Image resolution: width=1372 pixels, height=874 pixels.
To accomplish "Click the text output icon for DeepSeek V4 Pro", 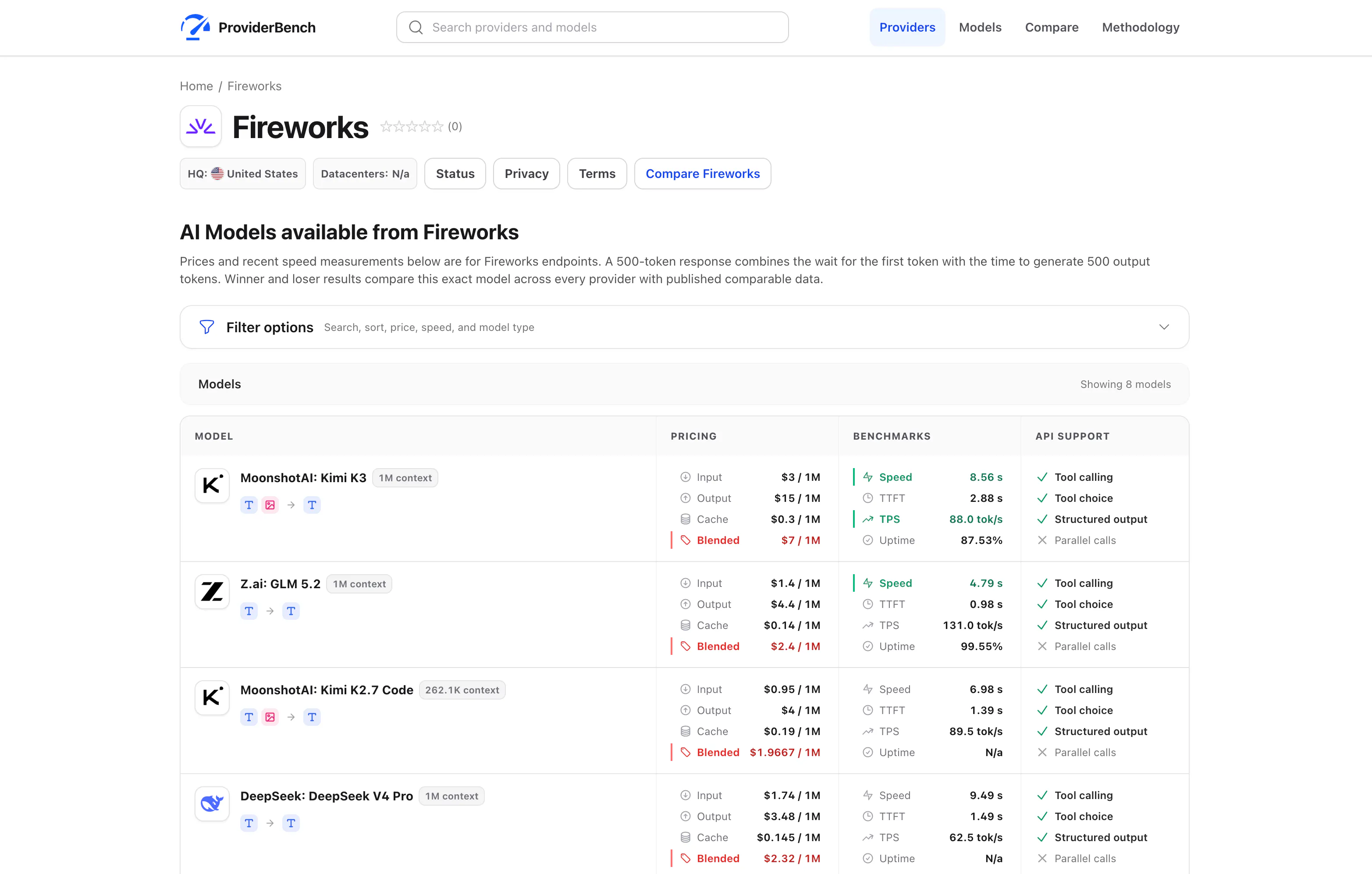I will pyautogui.click(x=291, y=823).
